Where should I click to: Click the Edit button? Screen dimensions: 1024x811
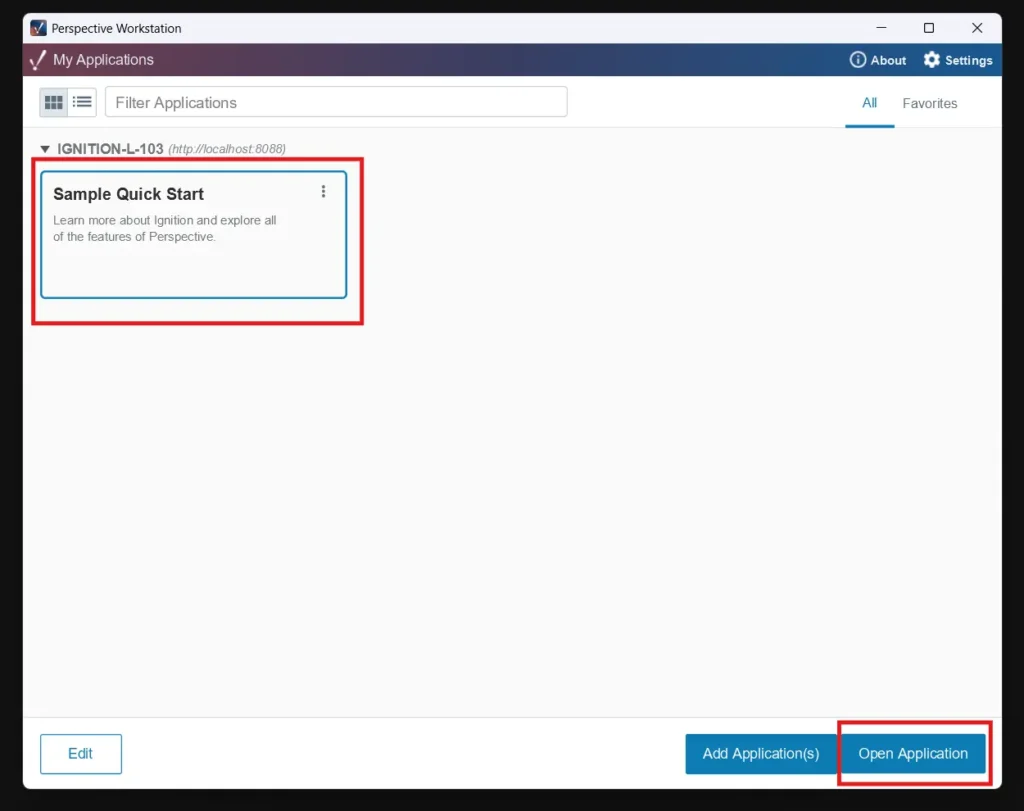click(x=80, y=754)
